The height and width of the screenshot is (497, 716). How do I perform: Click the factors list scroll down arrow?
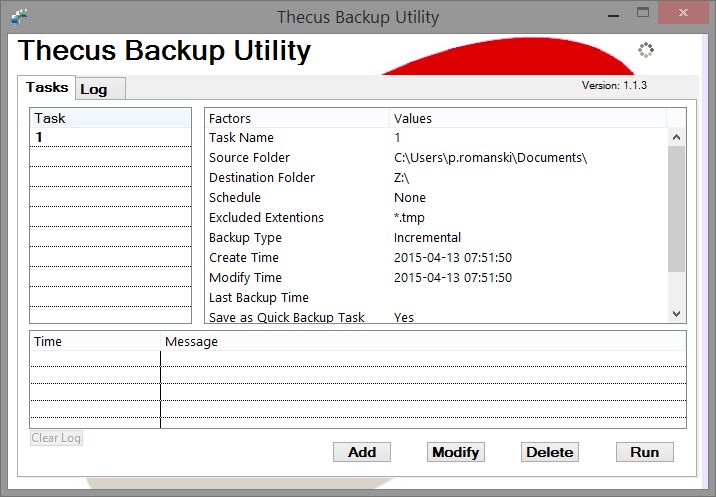(677, 313)
